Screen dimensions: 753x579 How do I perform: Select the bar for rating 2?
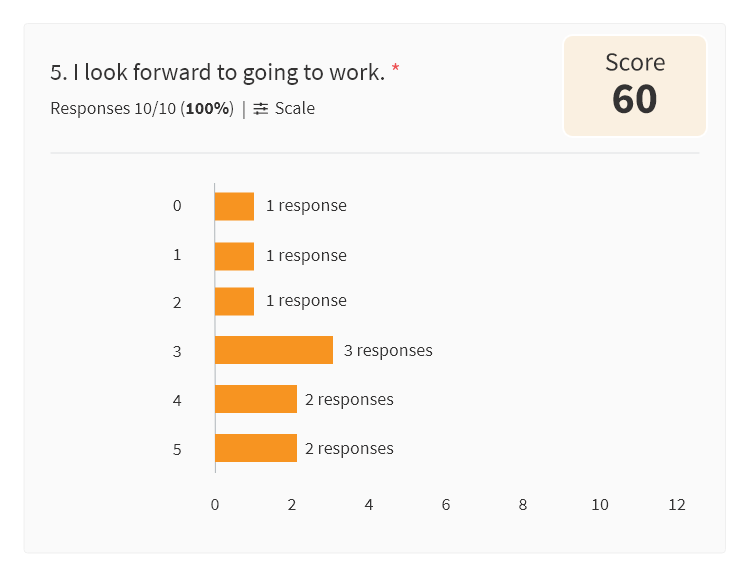(x=234, y=302)
